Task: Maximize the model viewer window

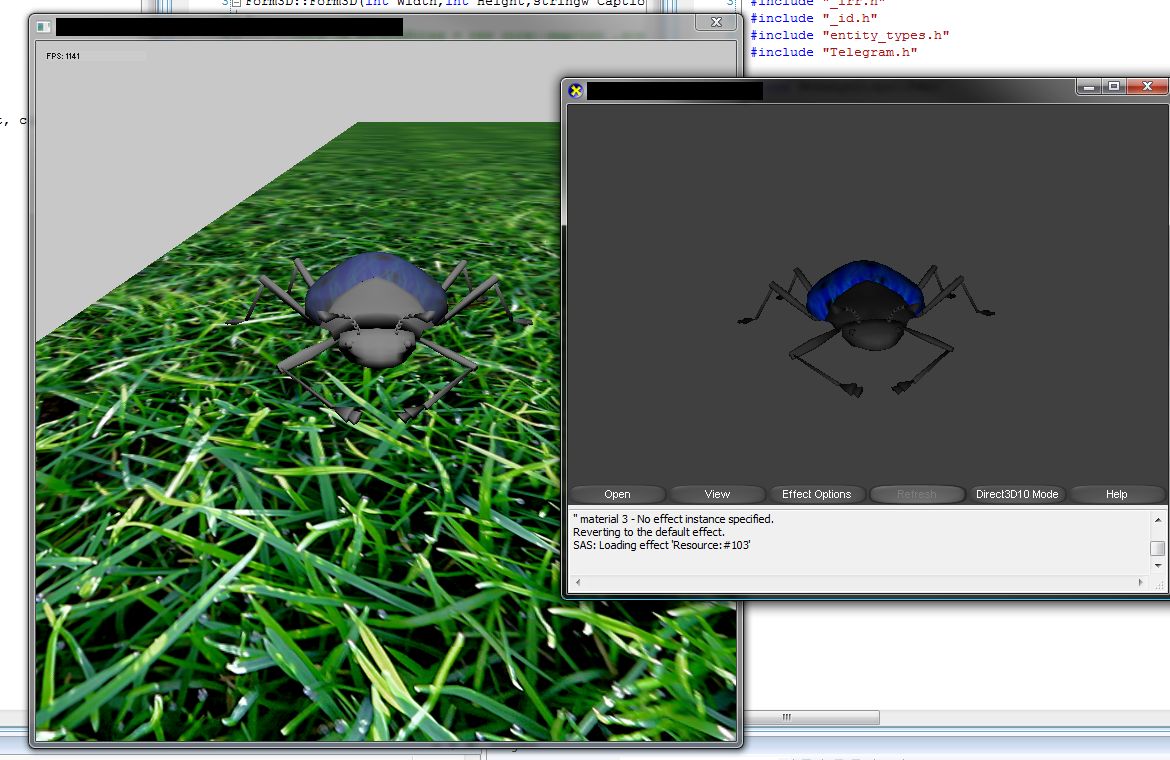Action: 1114,87
